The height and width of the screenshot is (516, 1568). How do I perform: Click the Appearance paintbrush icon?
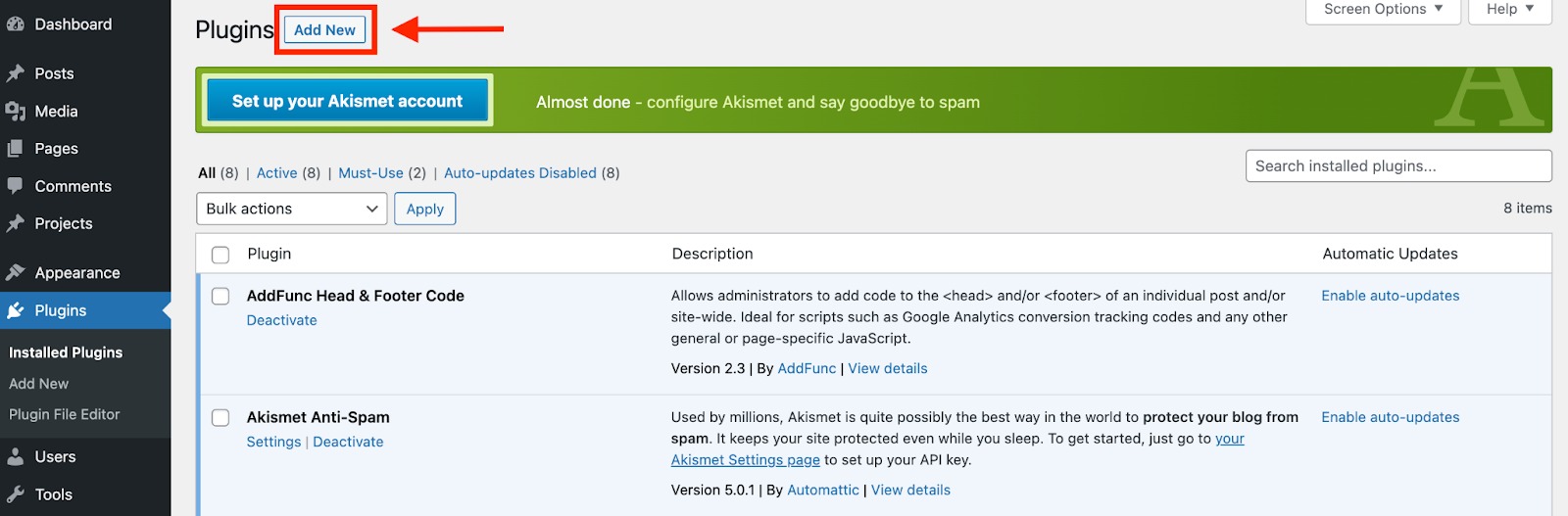pyautogui.click(x=16, y=273)
